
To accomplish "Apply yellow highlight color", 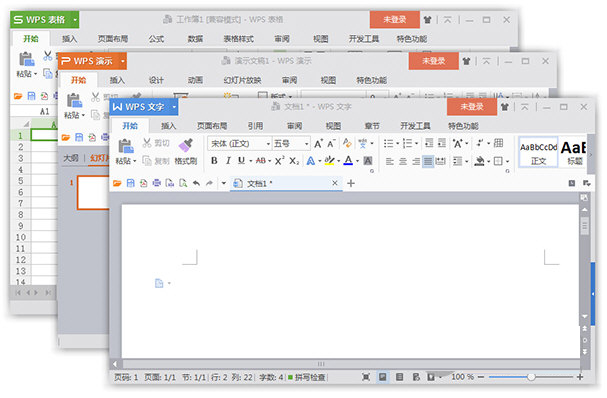I will point(329,161).
